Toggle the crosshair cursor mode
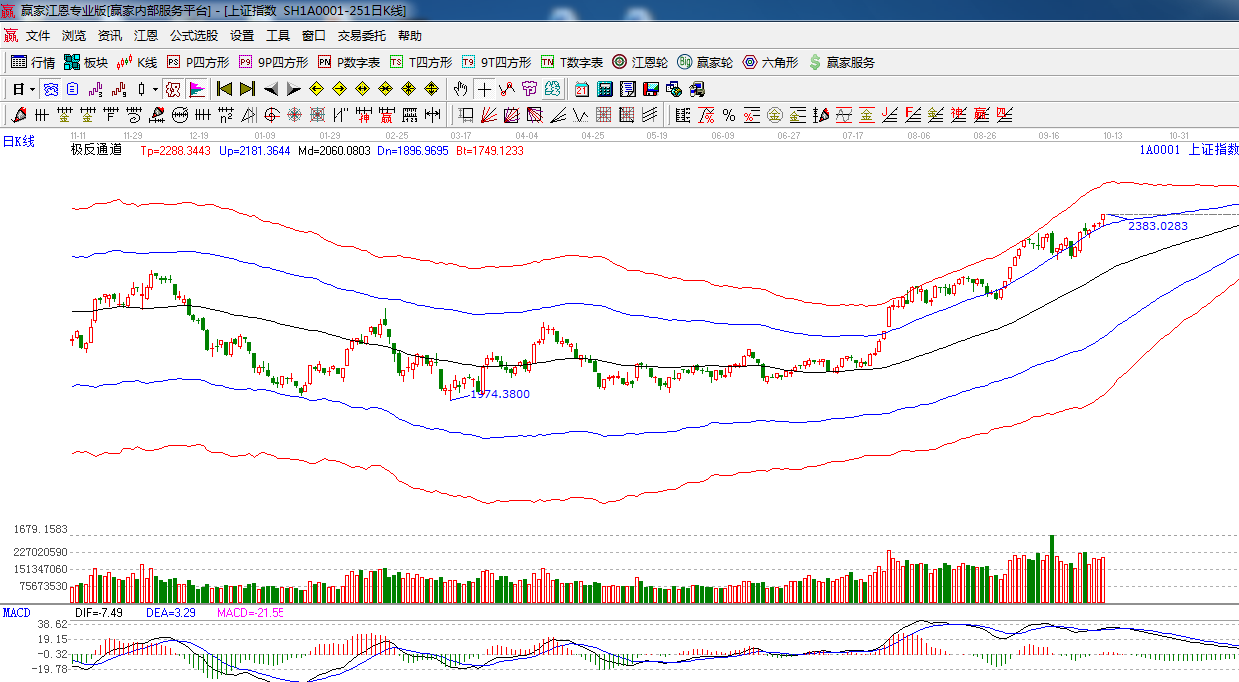 (484, 89)
